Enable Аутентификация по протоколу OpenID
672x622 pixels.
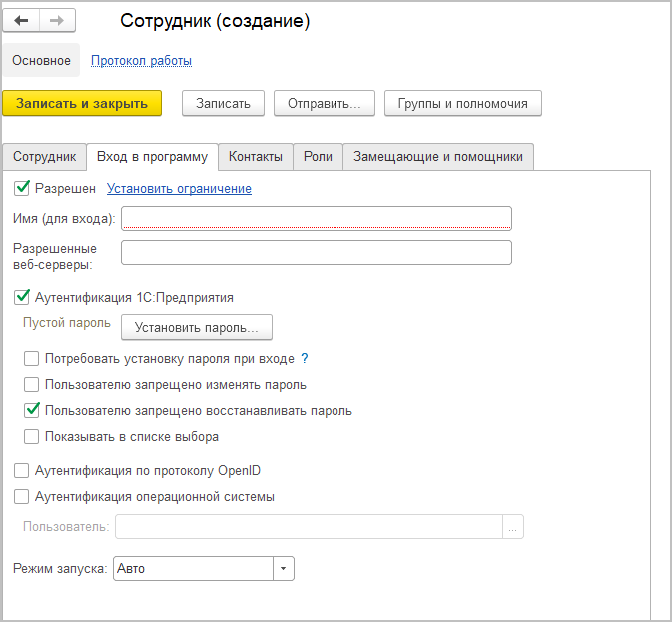pyautogui.click(x=22, y=470)
